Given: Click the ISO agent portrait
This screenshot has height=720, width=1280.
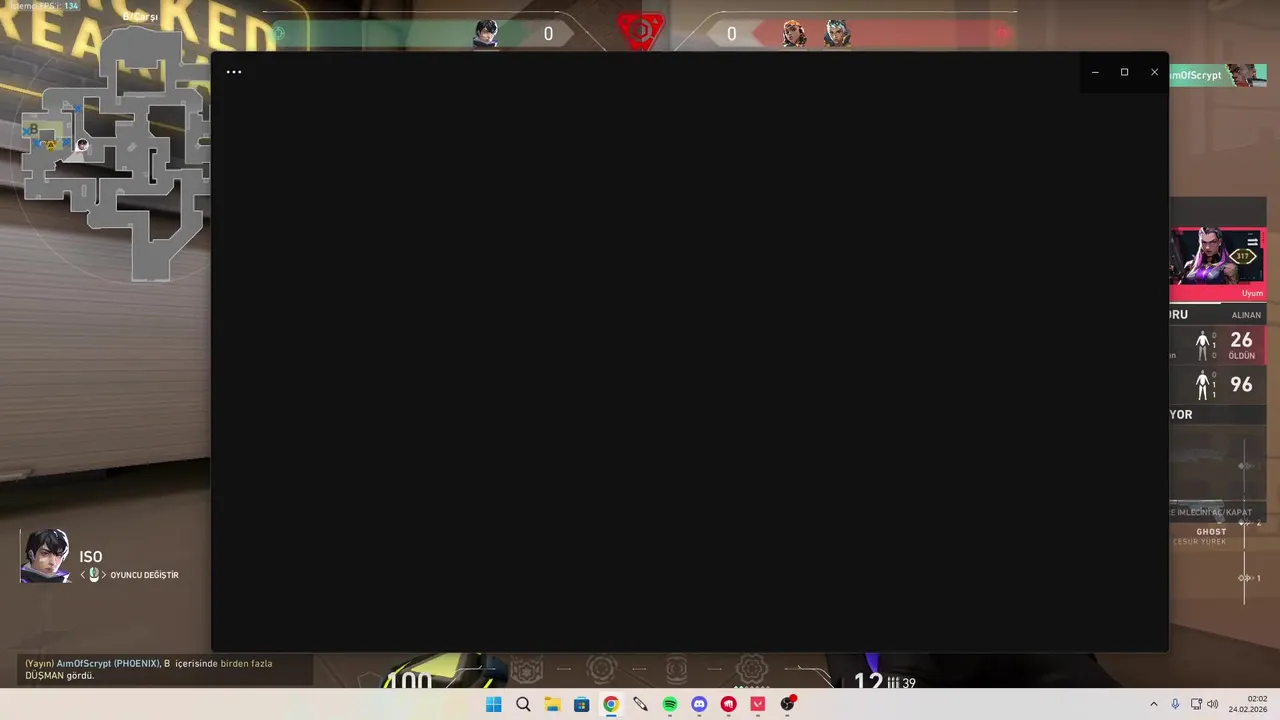Looking at the screenshot, I should 45,556.
